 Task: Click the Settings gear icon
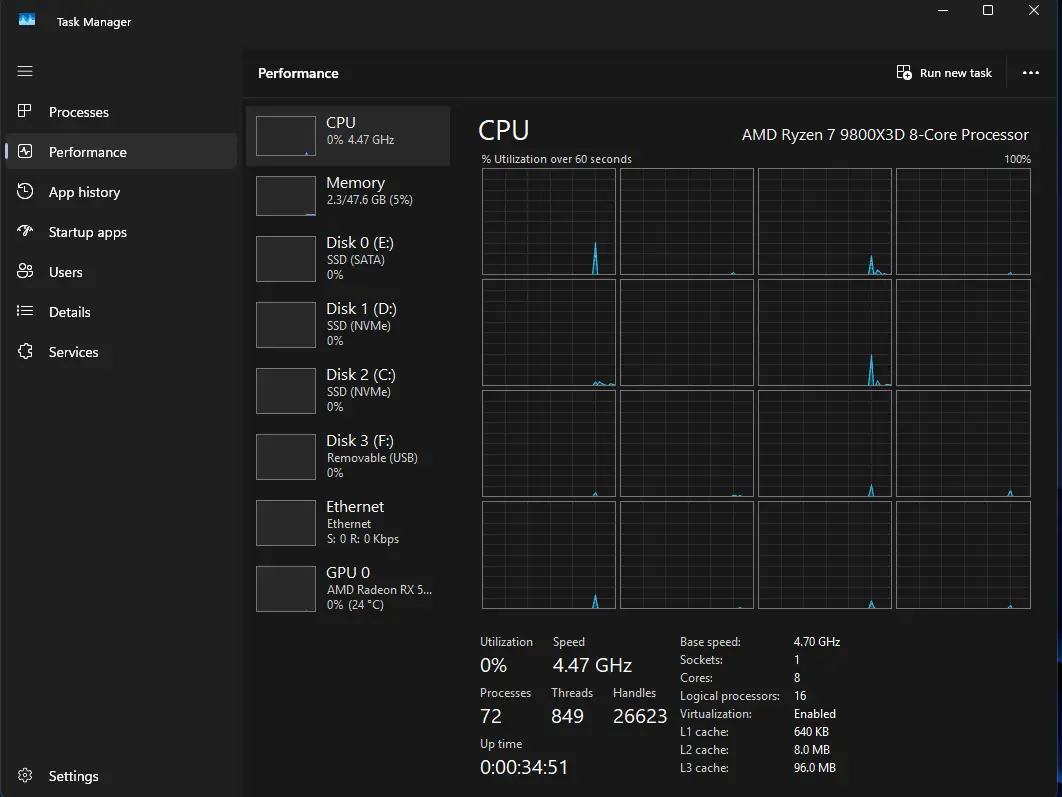[25, 775]
